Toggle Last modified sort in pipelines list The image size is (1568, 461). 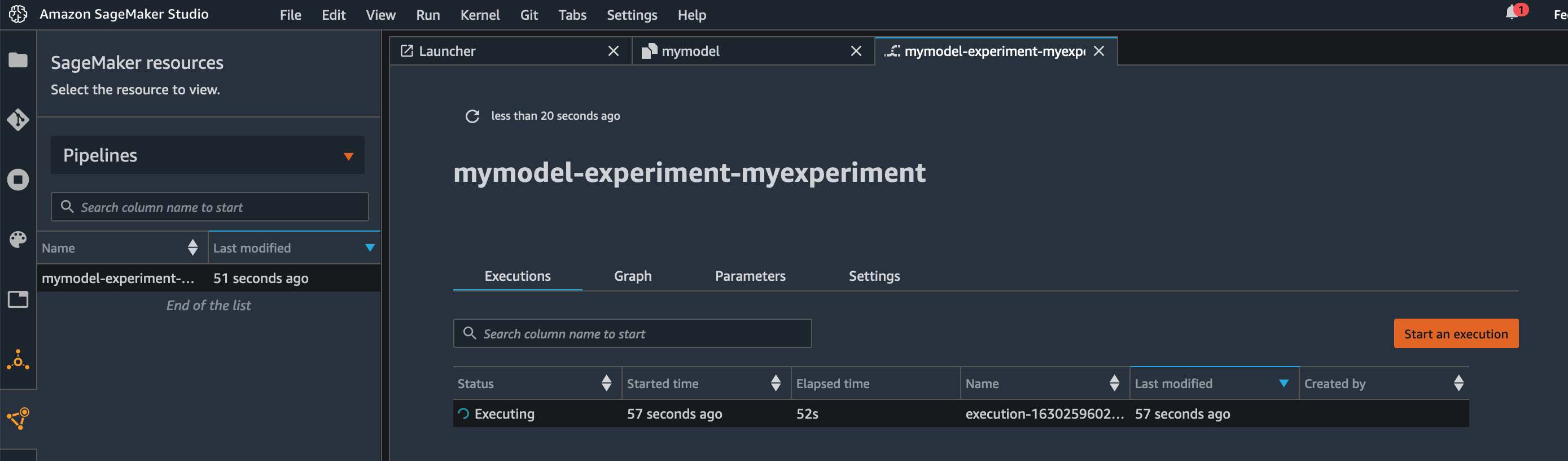click(x=369, y=247)
